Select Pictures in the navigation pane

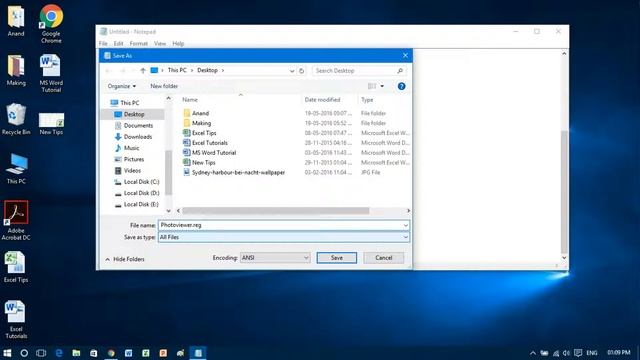(134, 159)
